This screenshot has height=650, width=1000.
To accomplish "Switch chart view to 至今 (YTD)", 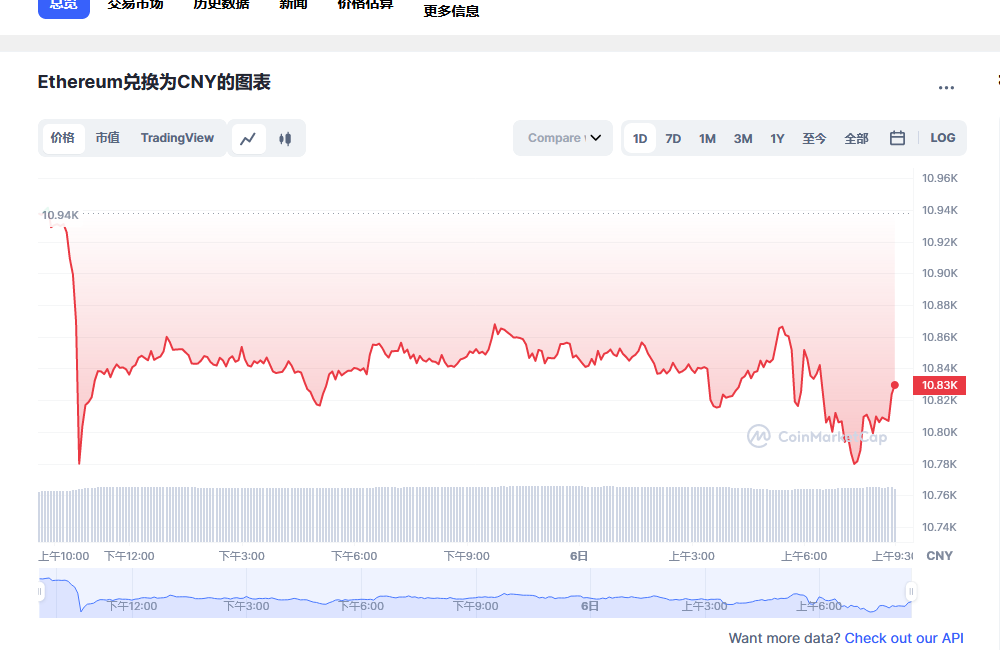I will coord(814,138).
